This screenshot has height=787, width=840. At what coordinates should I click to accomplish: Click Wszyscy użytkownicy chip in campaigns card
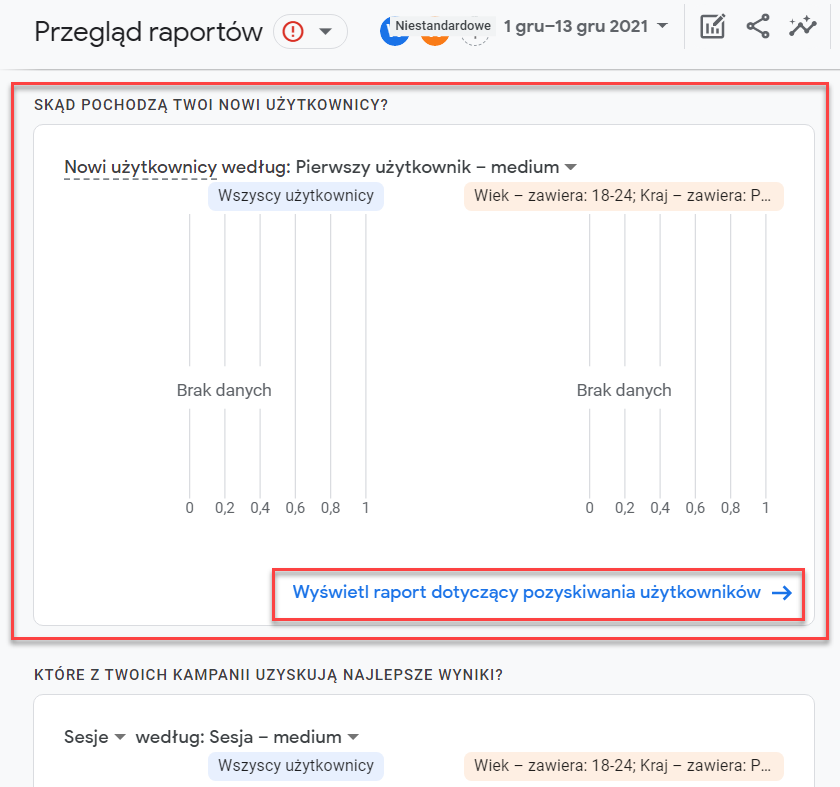click(296, 766)
